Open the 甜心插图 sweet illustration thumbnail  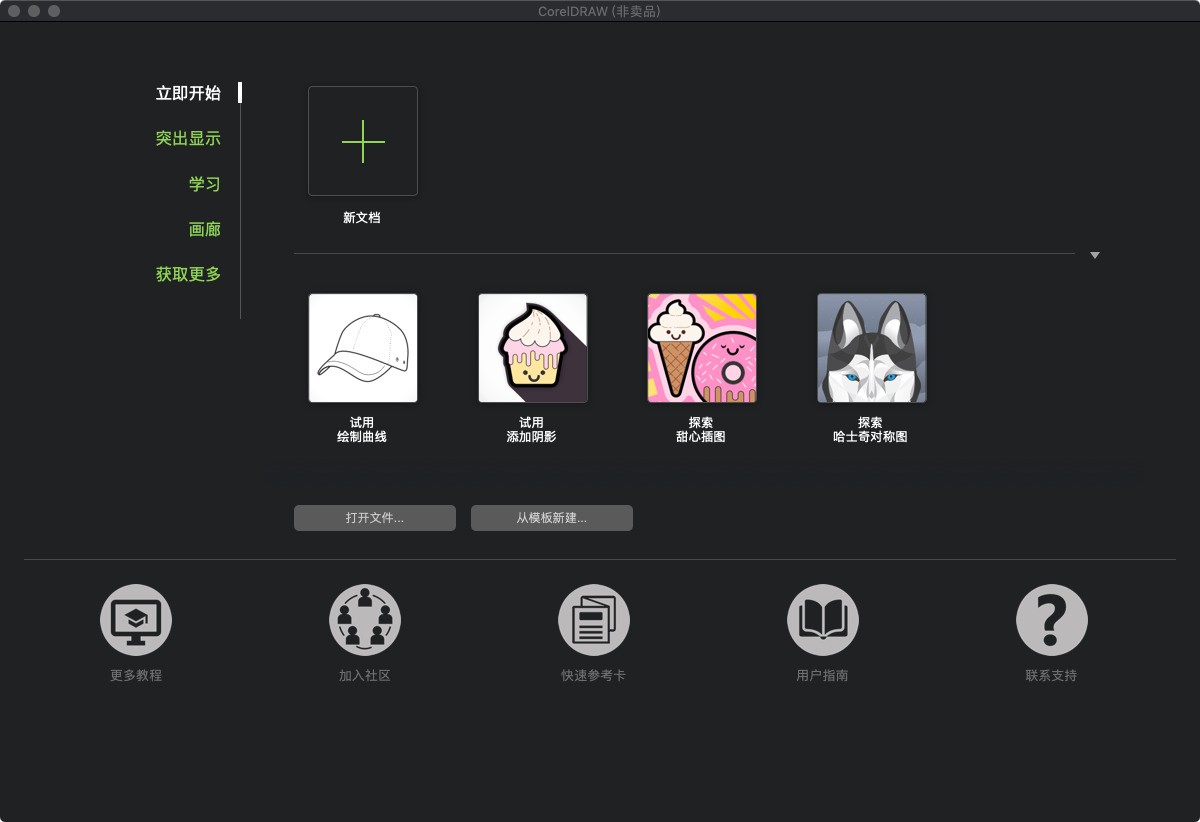(701, 347)
